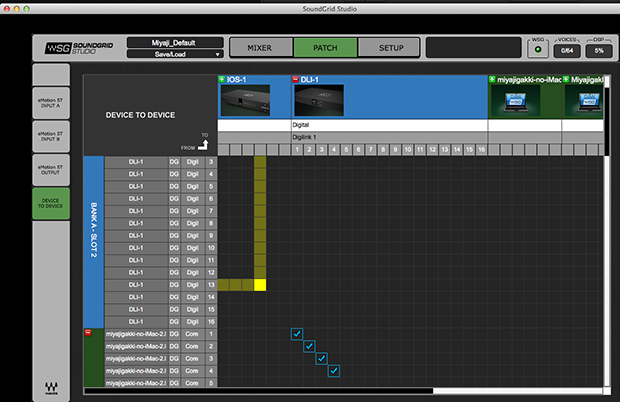
Task: Click the IOS-1 device thumbnail image
Action: 246,100
